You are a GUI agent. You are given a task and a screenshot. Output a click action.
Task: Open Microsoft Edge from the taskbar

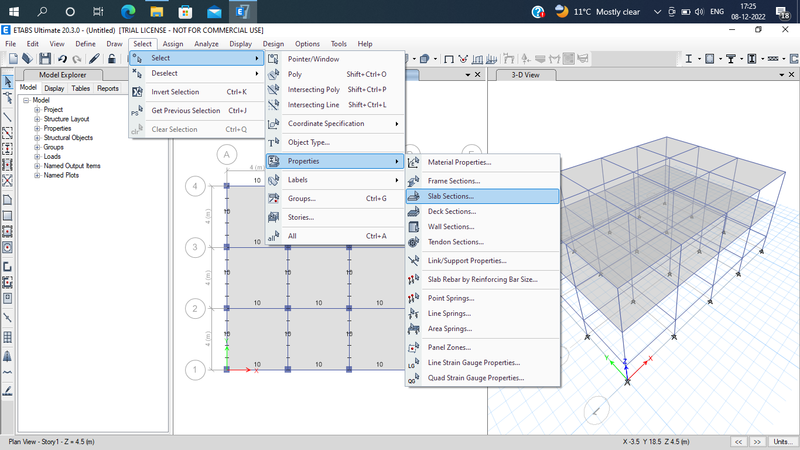pyautogui.click(x=128, y=11)
